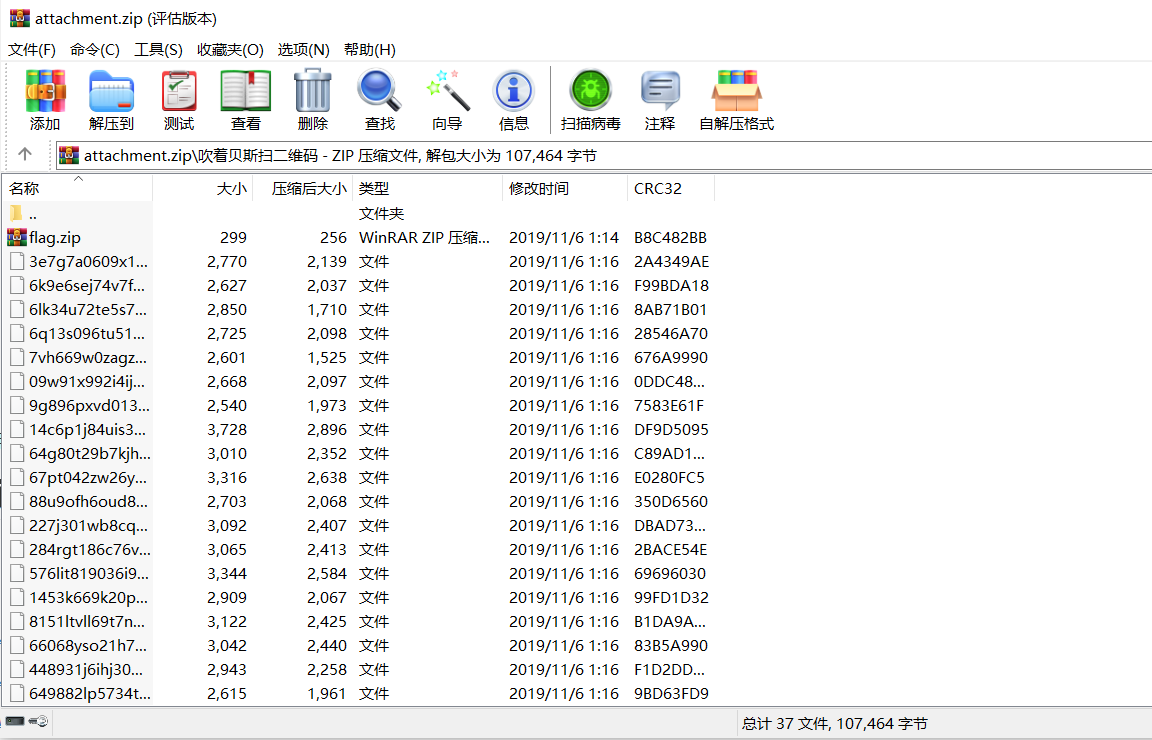Open the Favorites (收藏夹) menu
The image size is (1152, 740).
(x=230, y=49)
